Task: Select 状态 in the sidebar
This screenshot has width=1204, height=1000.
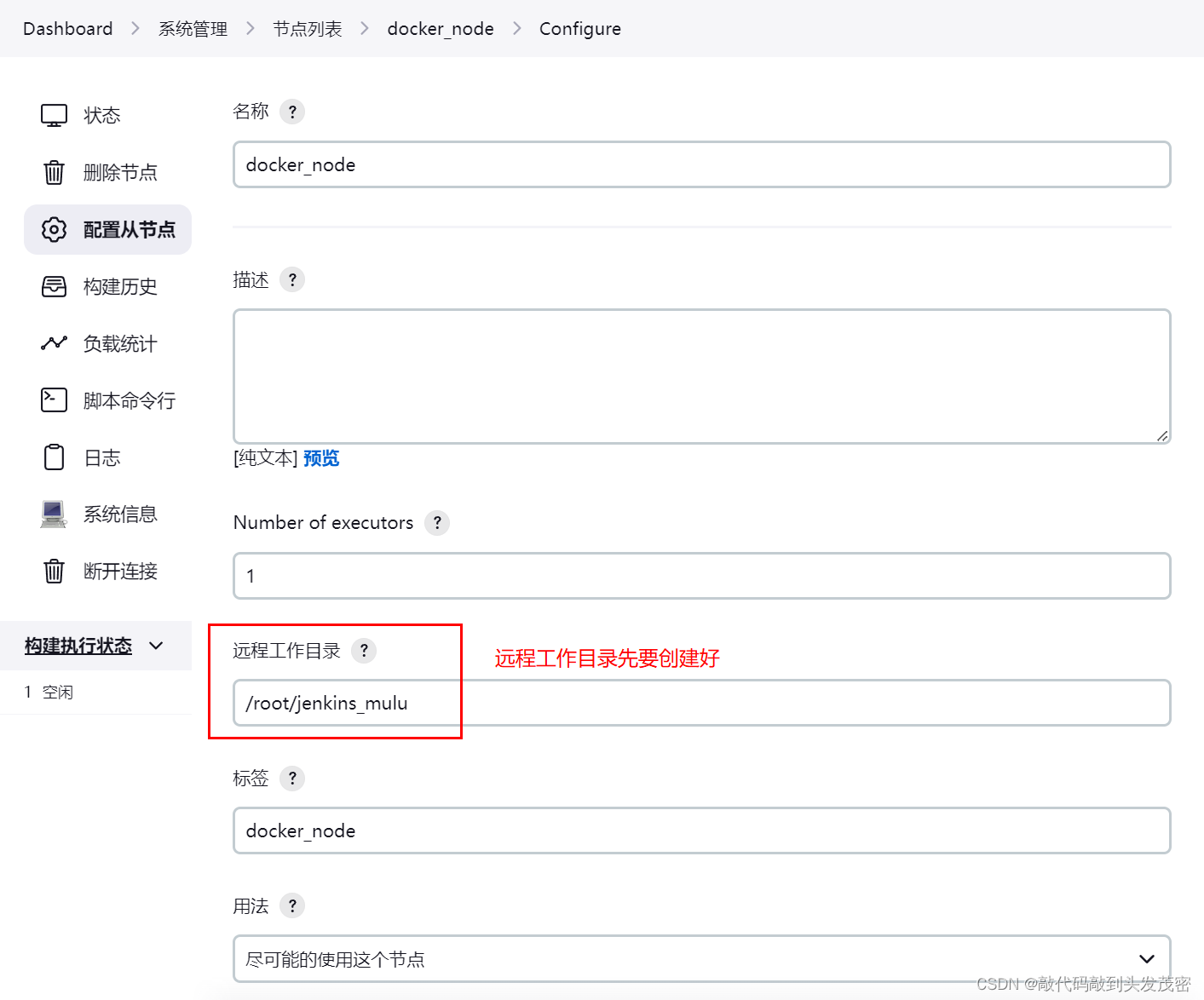Action: pyautogui.click(x=107, y=115)
